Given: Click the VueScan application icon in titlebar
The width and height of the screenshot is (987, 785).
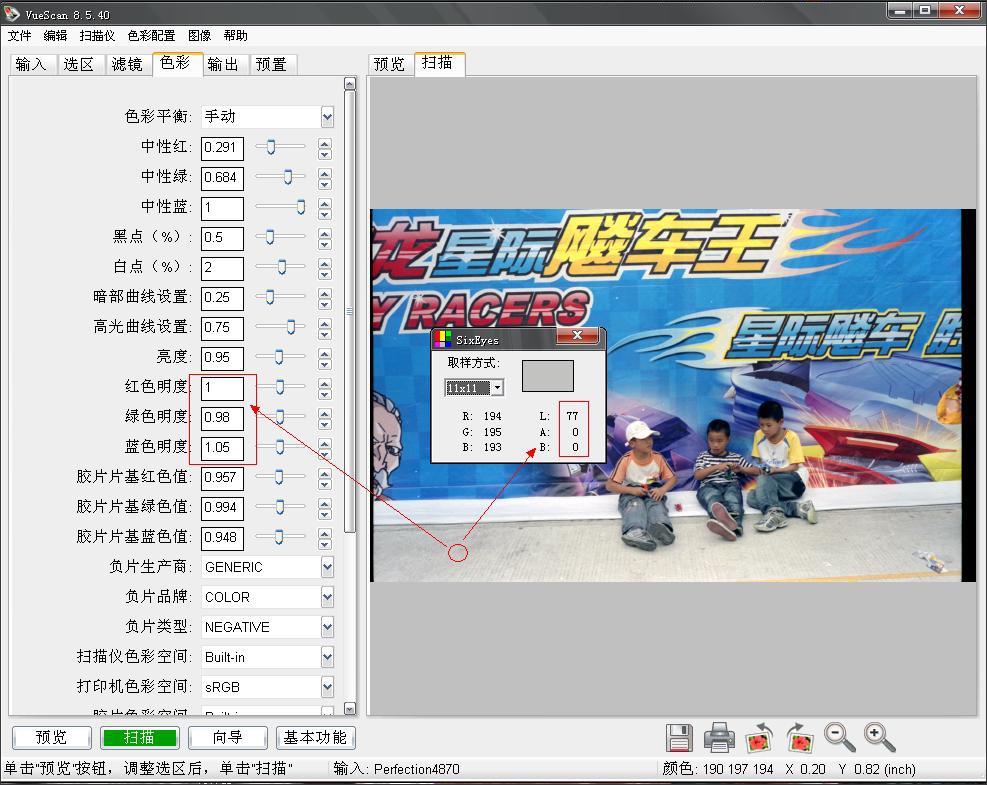Looking at the screenshot, I should coord(10,10).
